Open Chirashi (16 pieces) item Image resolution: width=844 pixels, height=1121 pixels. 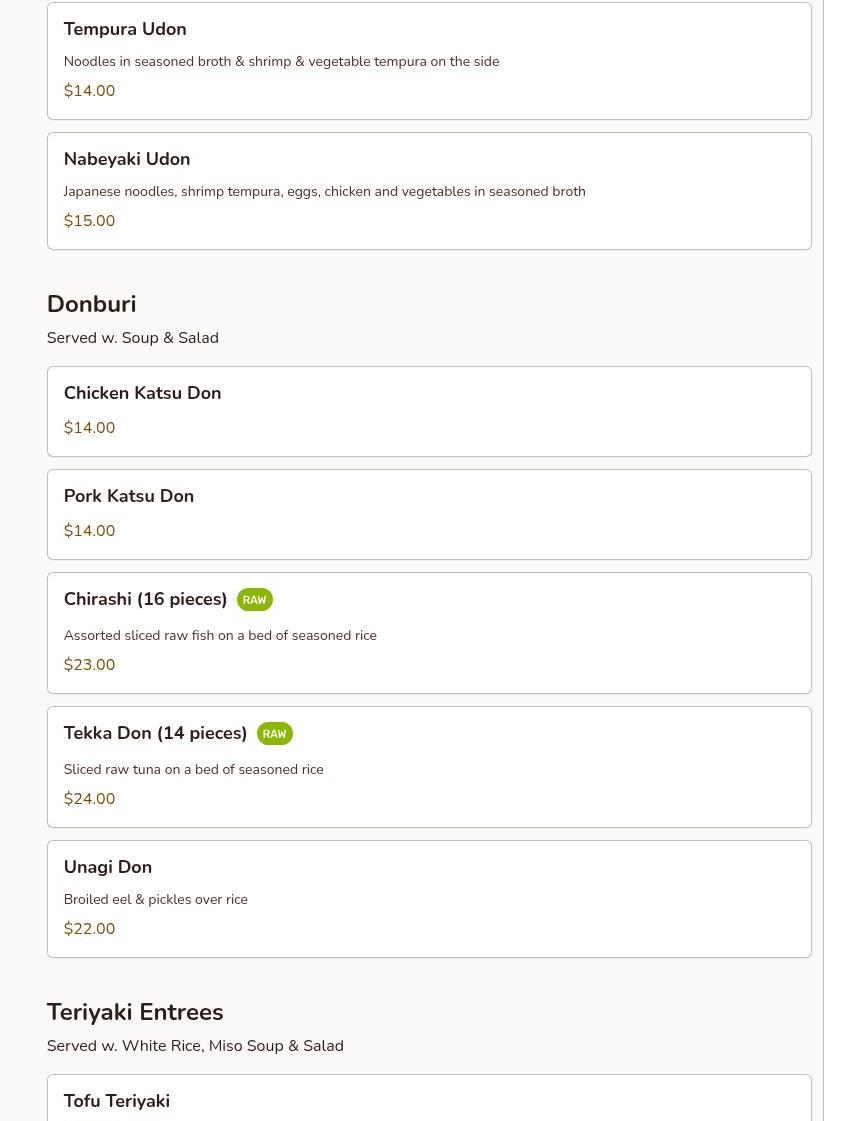click(x=145, y=599)
